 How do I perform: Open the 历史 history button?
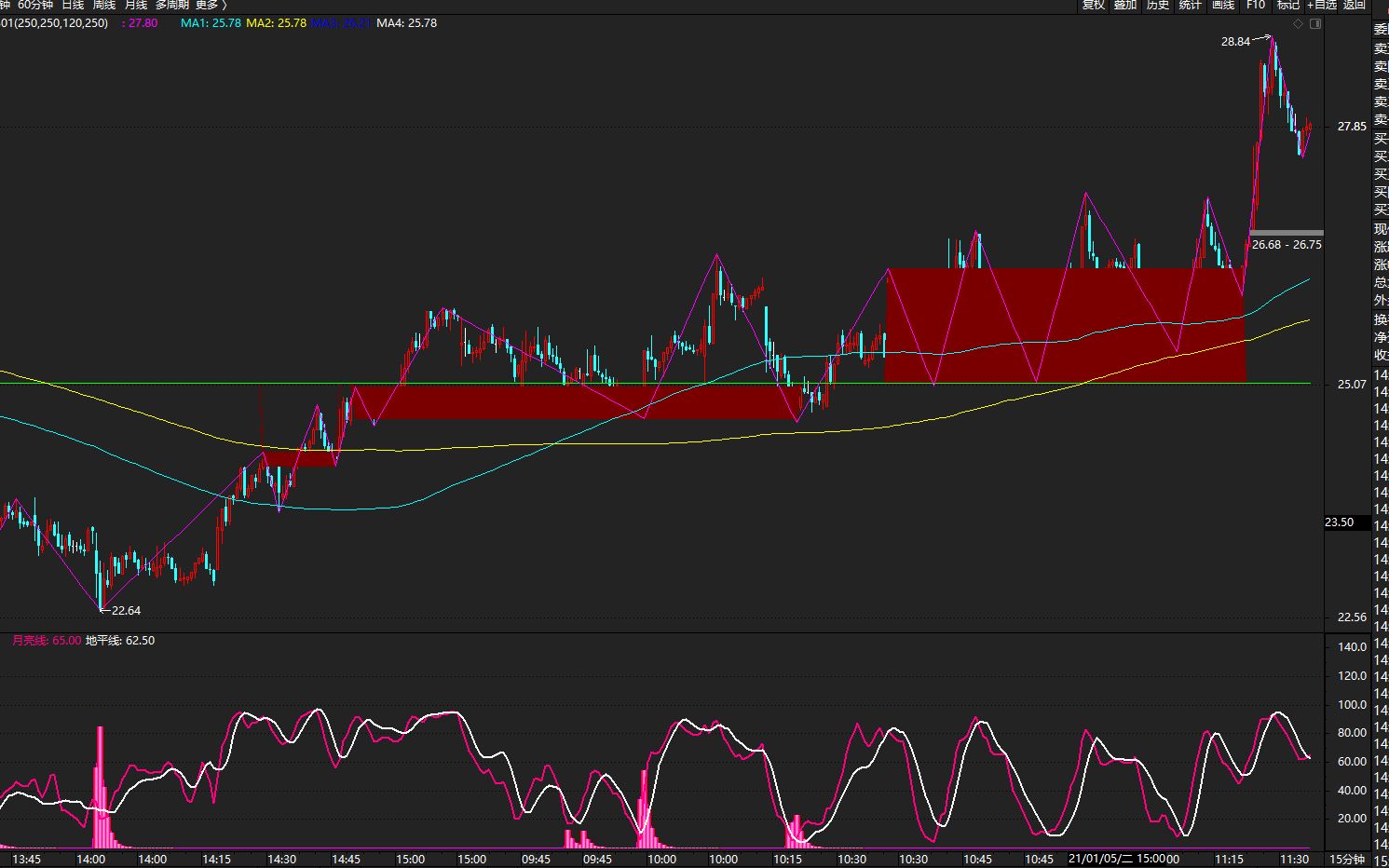pos(1158,5)
